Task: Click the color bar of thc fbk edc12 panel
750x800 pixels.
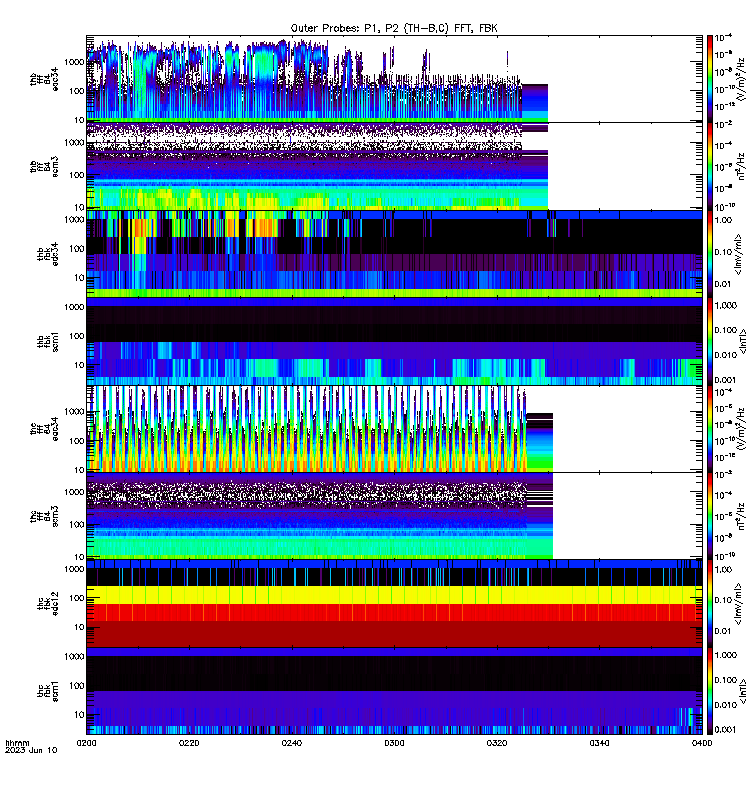Action: (x=709, y=604)
